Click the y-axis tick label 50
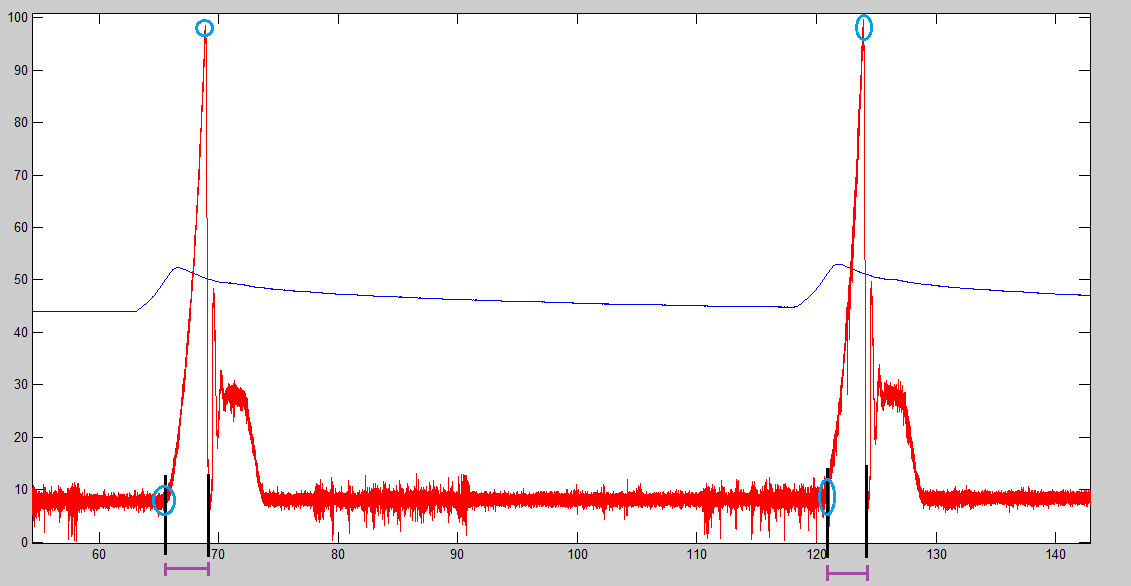 19,280
